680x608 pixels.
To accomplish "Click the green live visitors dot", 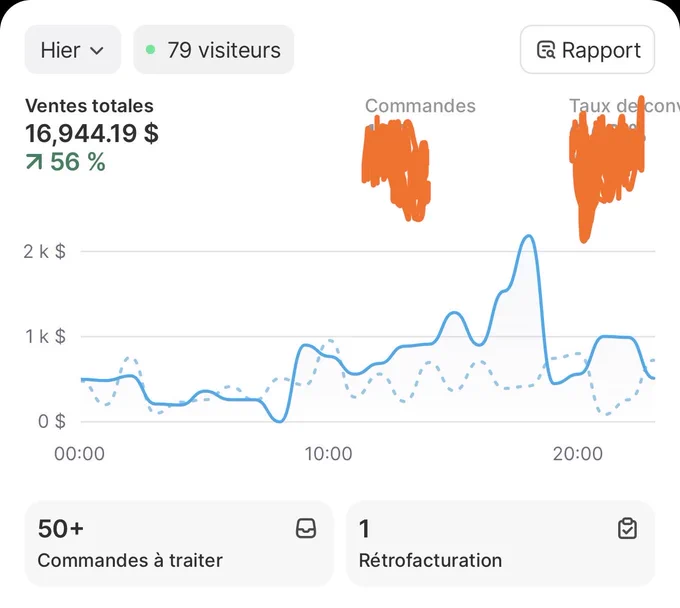I will coord(150,49).
